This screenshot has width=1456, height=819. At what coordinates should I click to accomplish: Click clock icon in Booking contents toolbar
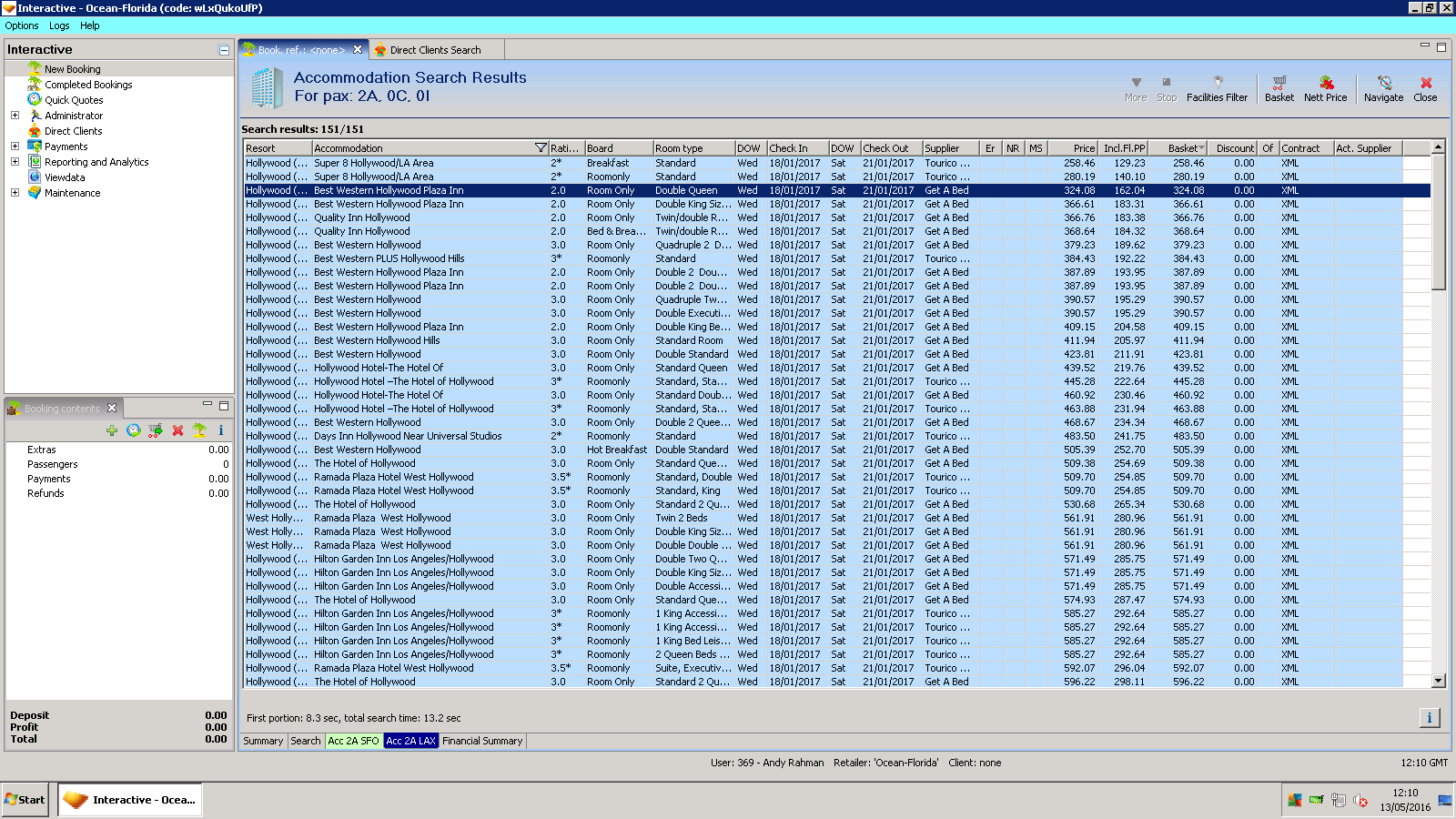(134, 430)
